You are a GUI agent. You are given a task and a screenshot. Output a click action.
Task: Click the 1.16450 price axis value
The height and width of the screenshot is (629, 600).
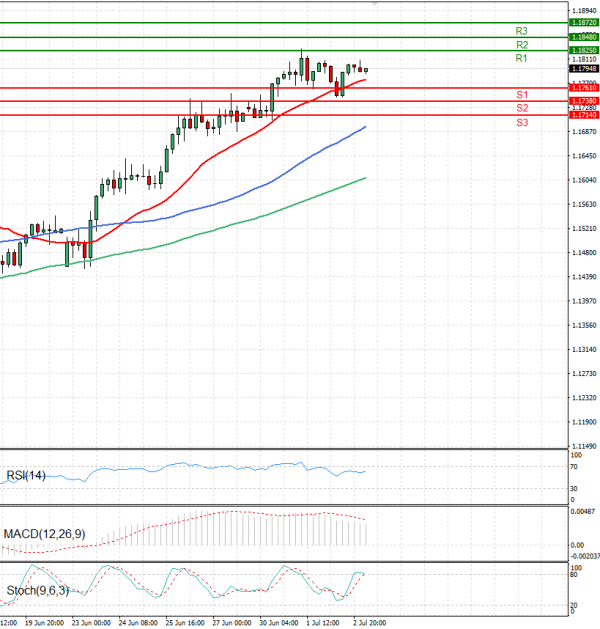click(x=584, y=156)
